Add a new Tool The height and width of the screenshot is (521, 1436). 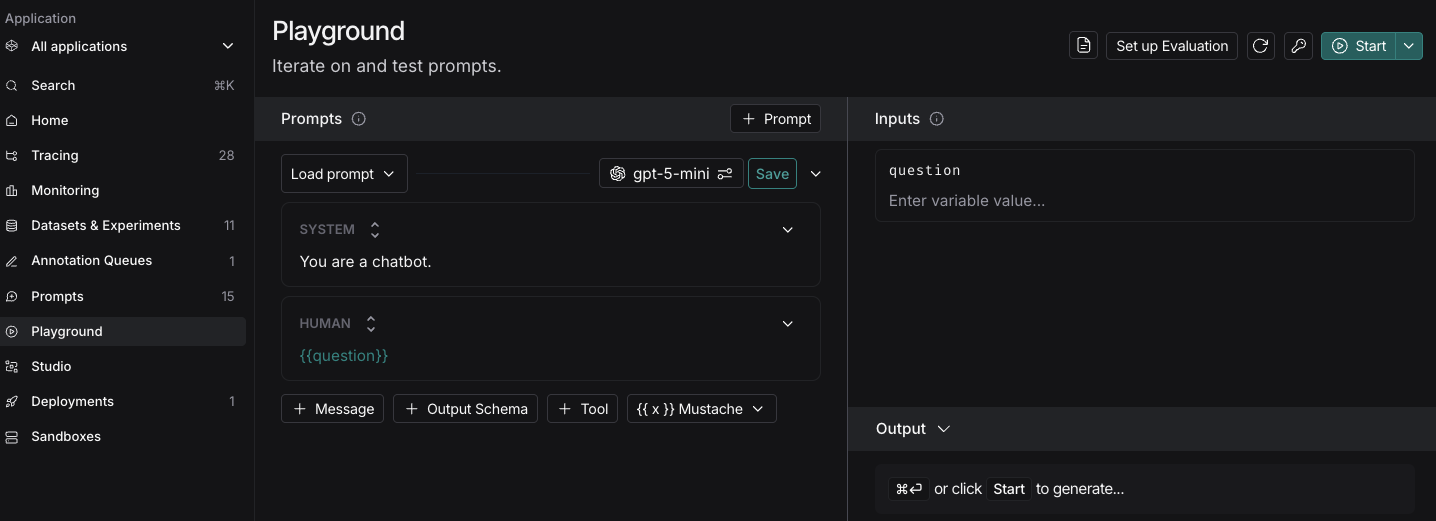coord(582,409)
